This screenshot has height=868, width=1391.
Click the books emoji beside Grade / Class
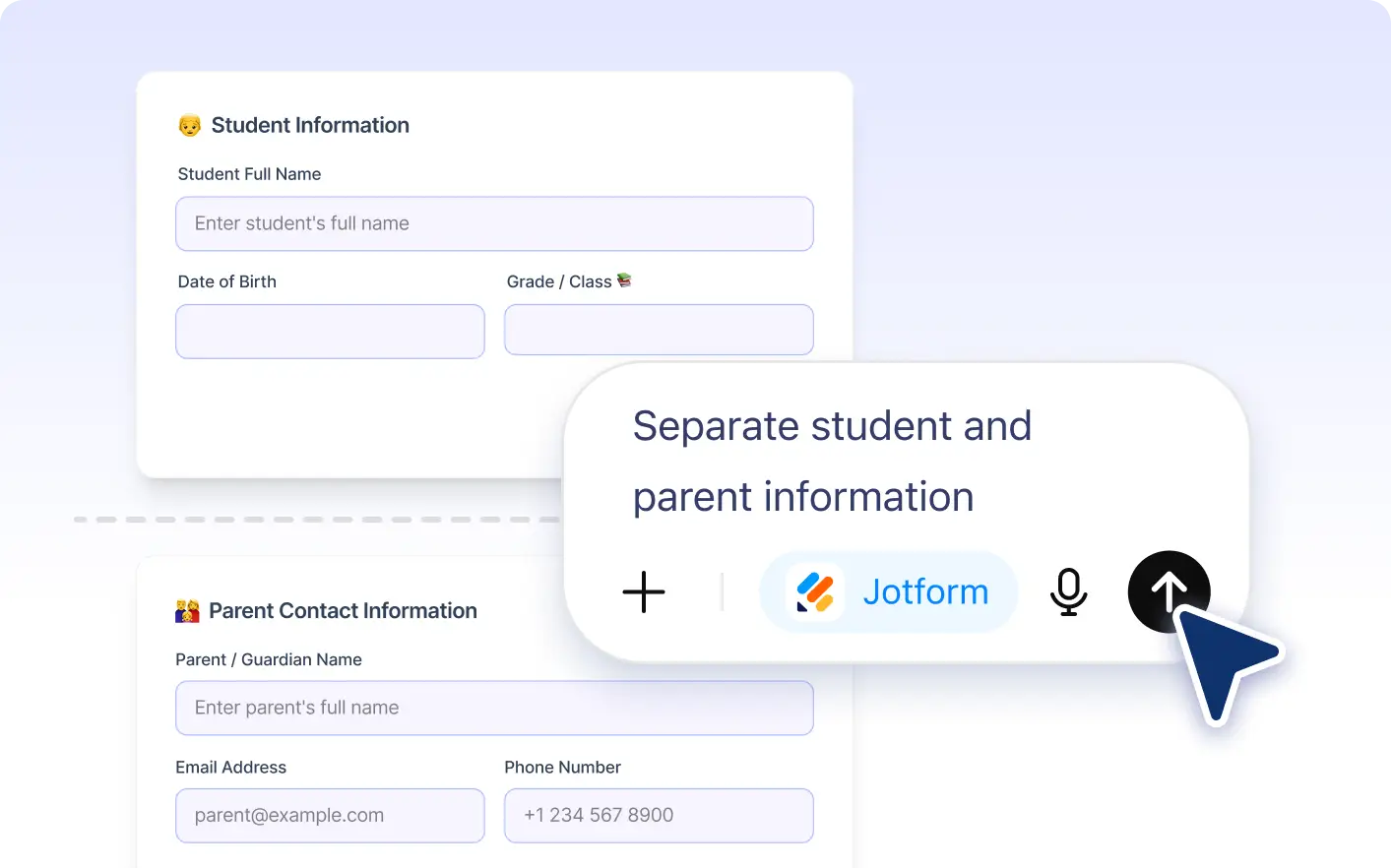tap(624, 280)
